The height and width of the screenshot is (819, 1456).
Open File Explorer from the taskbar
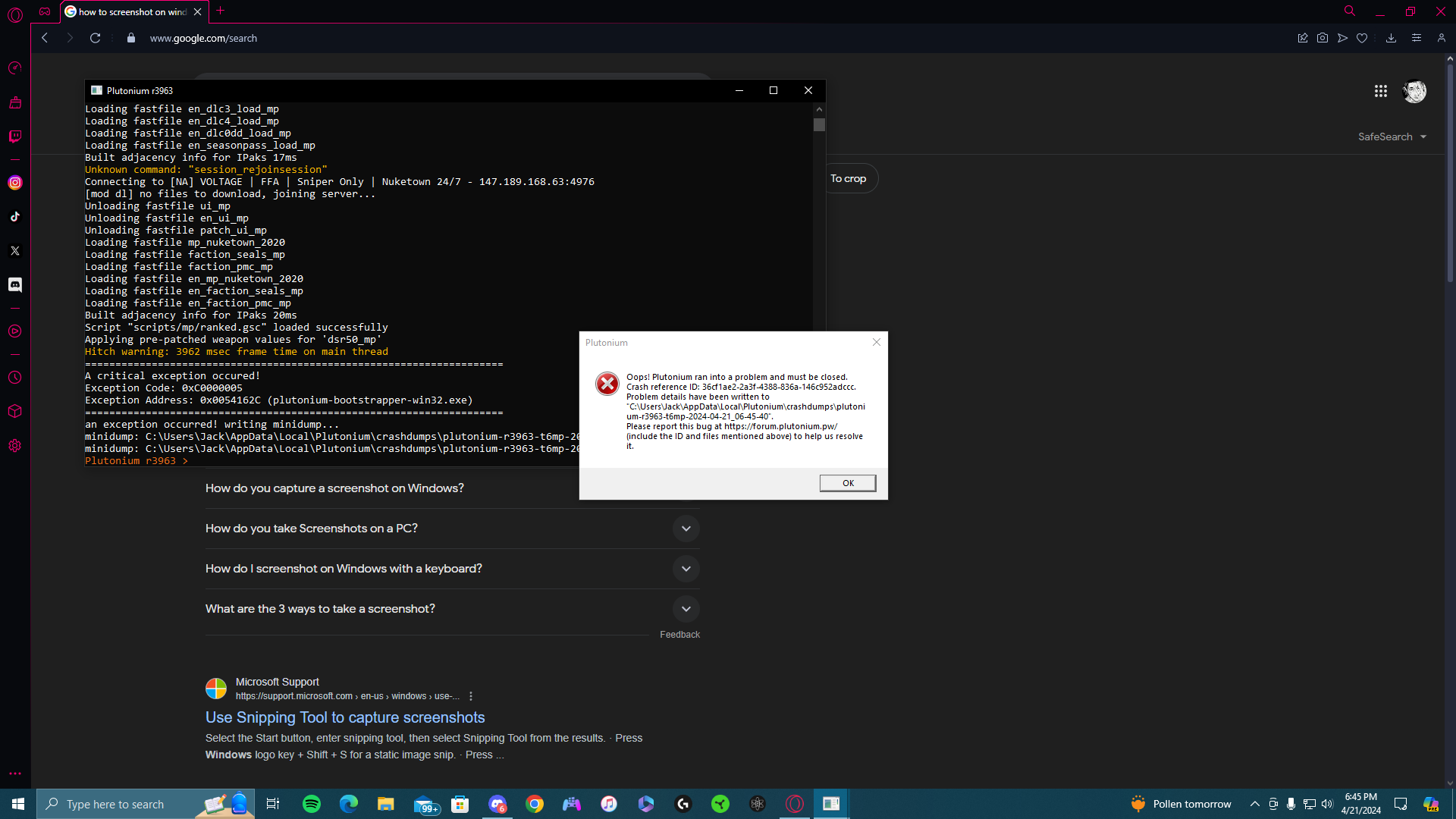[x=386, y=804]
